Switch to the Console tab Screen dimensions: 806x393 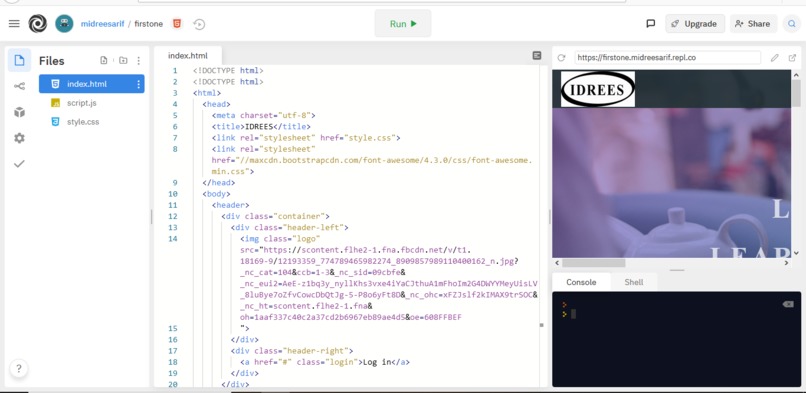(x=581, y=282)
